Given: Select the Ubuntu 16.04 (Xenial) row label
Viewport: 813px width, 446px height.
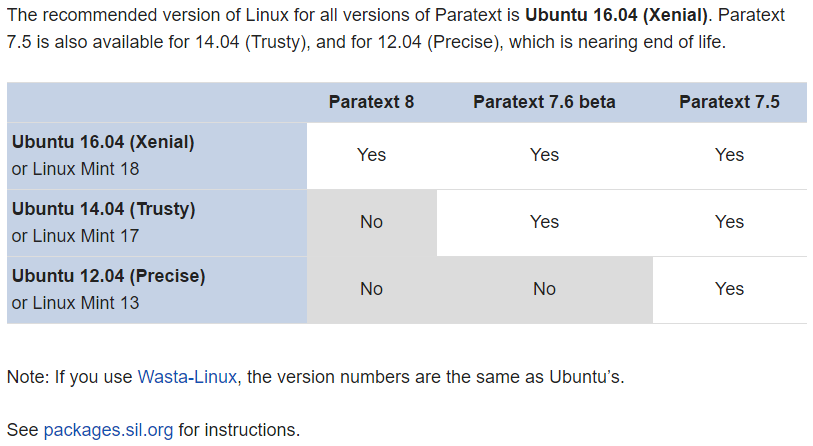Looking at the screenshot, I should point(103,142).
